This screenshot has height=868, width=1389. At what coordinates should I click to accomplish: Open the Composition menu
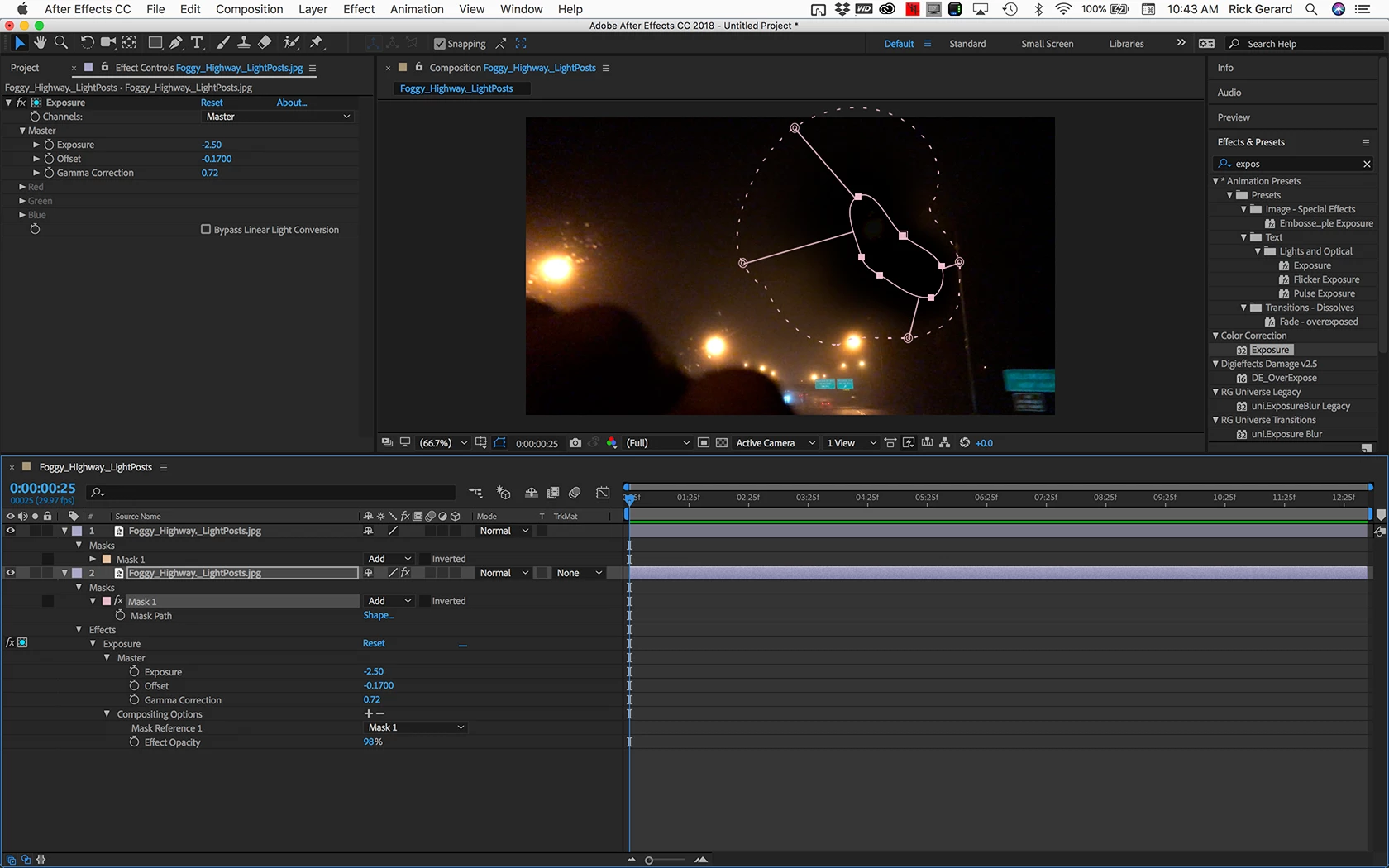click(249, 9)
